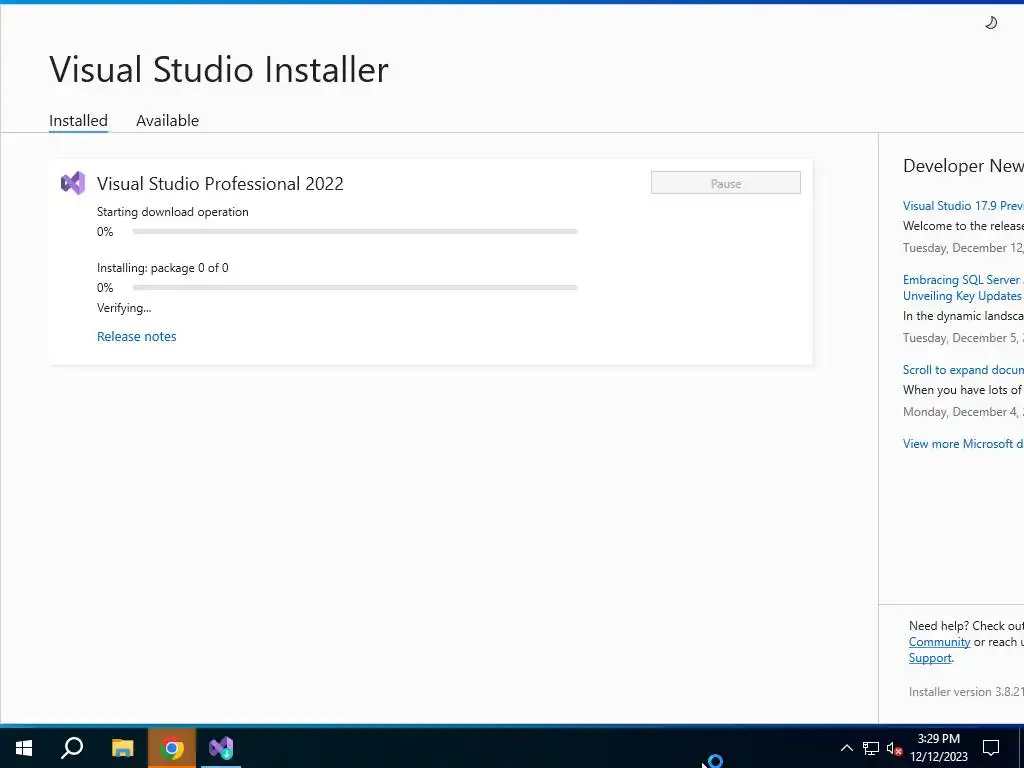Show hidden system tray icons
The height and width of the screenshot is (768, 1024).
[846, 748]
